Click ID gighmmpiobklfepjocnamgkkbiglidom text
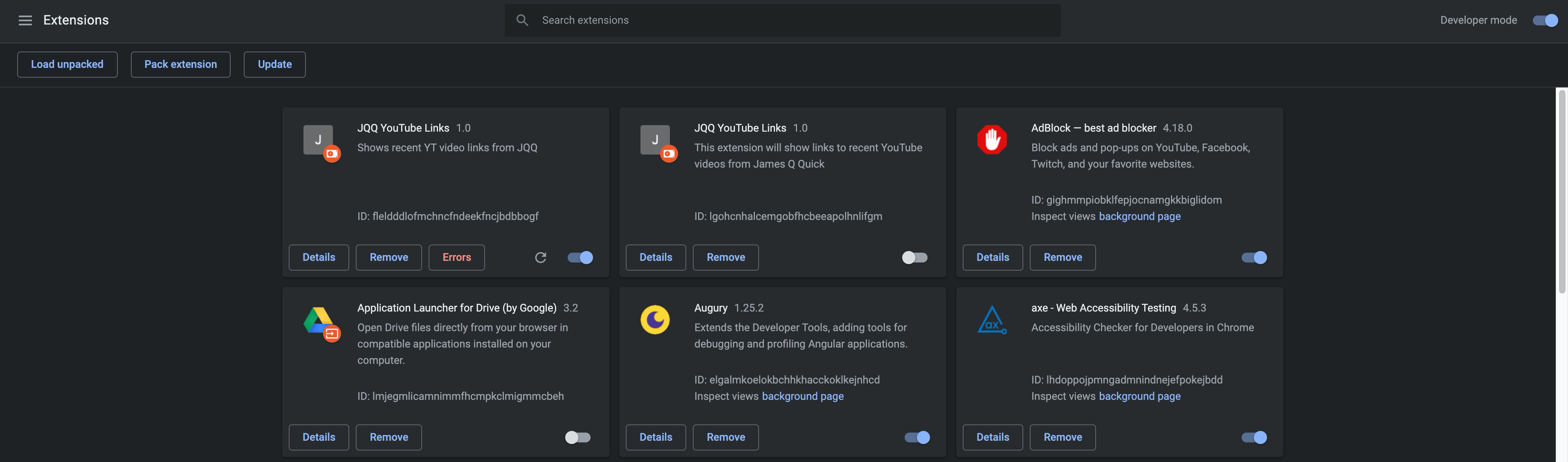 [x=1126, y=200]
